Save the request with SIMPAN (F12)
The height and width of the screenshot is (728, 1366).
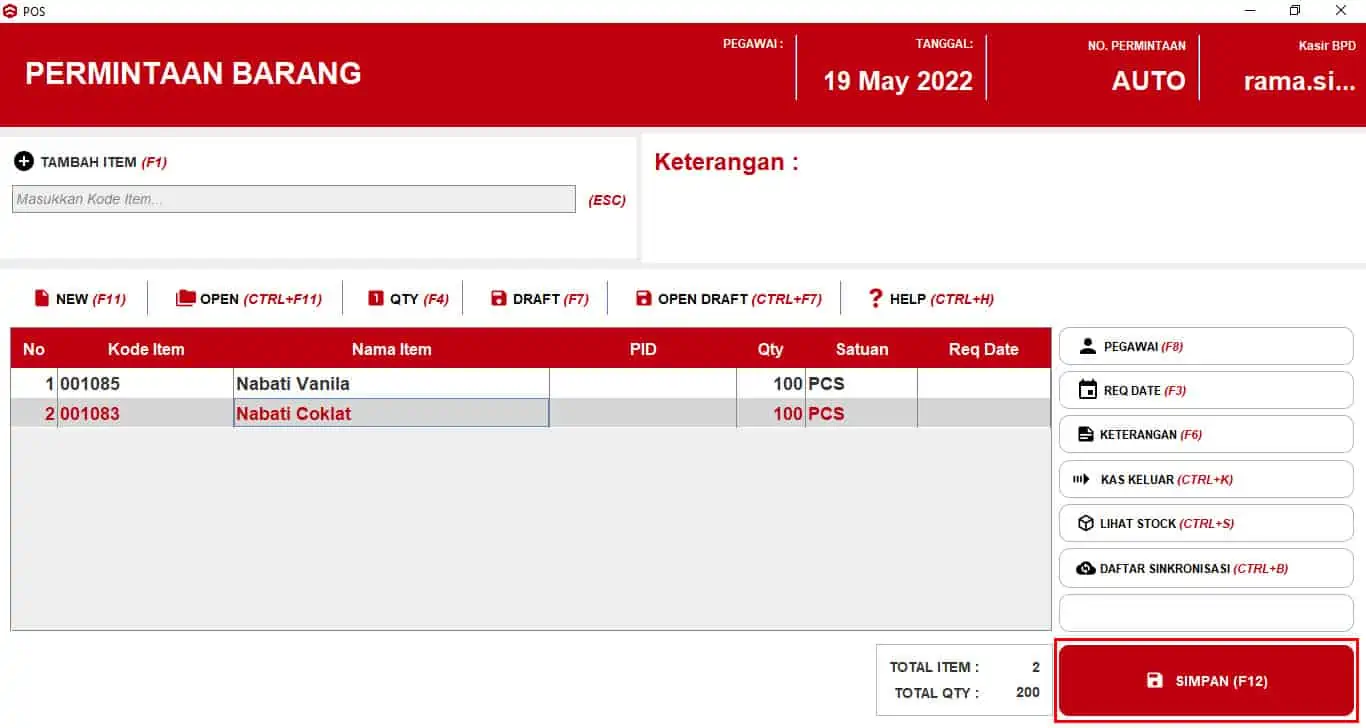(x=1206, y=680)
